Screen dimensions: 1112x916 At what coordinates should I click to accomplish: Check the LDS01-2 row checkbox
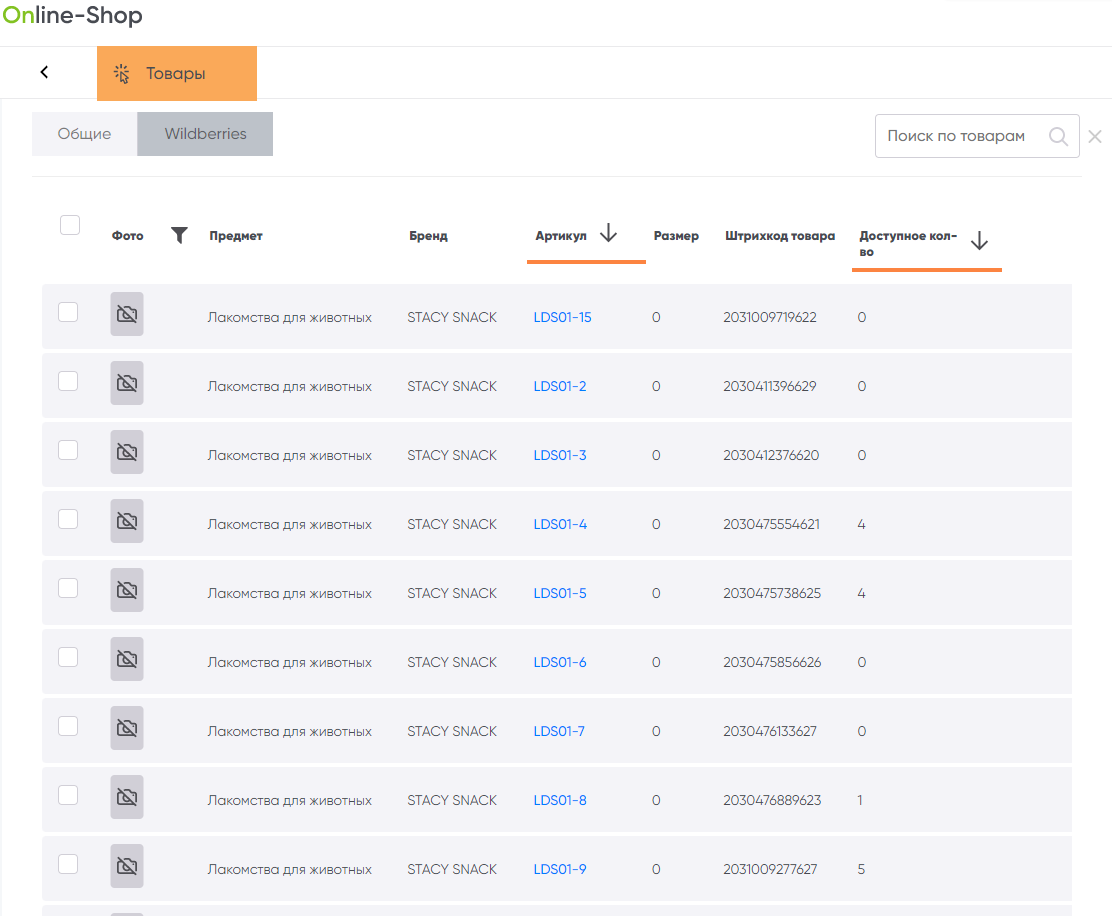click(68, 381)
